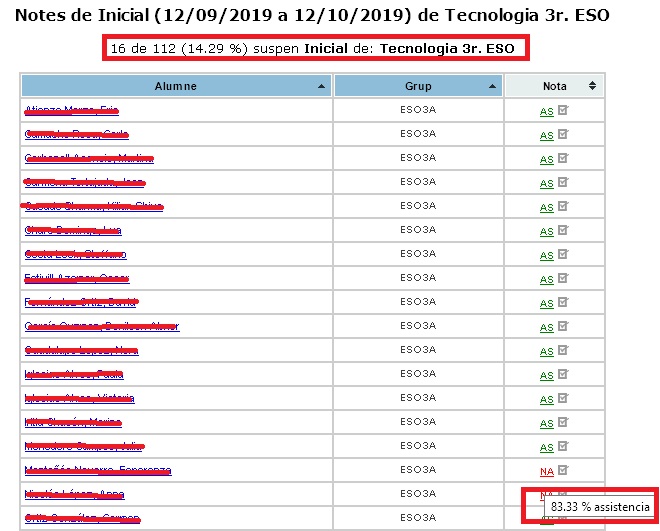Click the edit-grade icon in the fifteenth row
The image size is (660, 531).
(x=563, y=446)
